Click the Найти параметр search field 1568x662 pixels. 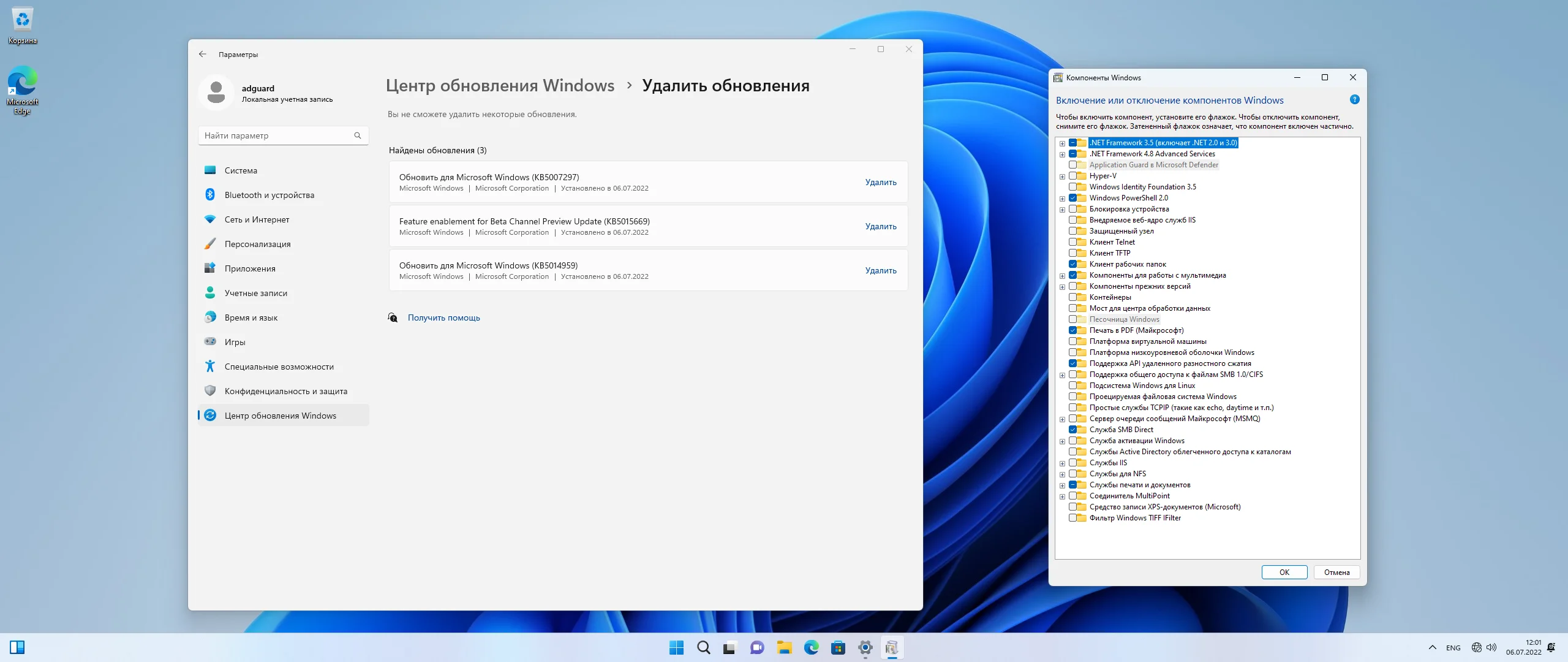point(276,135)
